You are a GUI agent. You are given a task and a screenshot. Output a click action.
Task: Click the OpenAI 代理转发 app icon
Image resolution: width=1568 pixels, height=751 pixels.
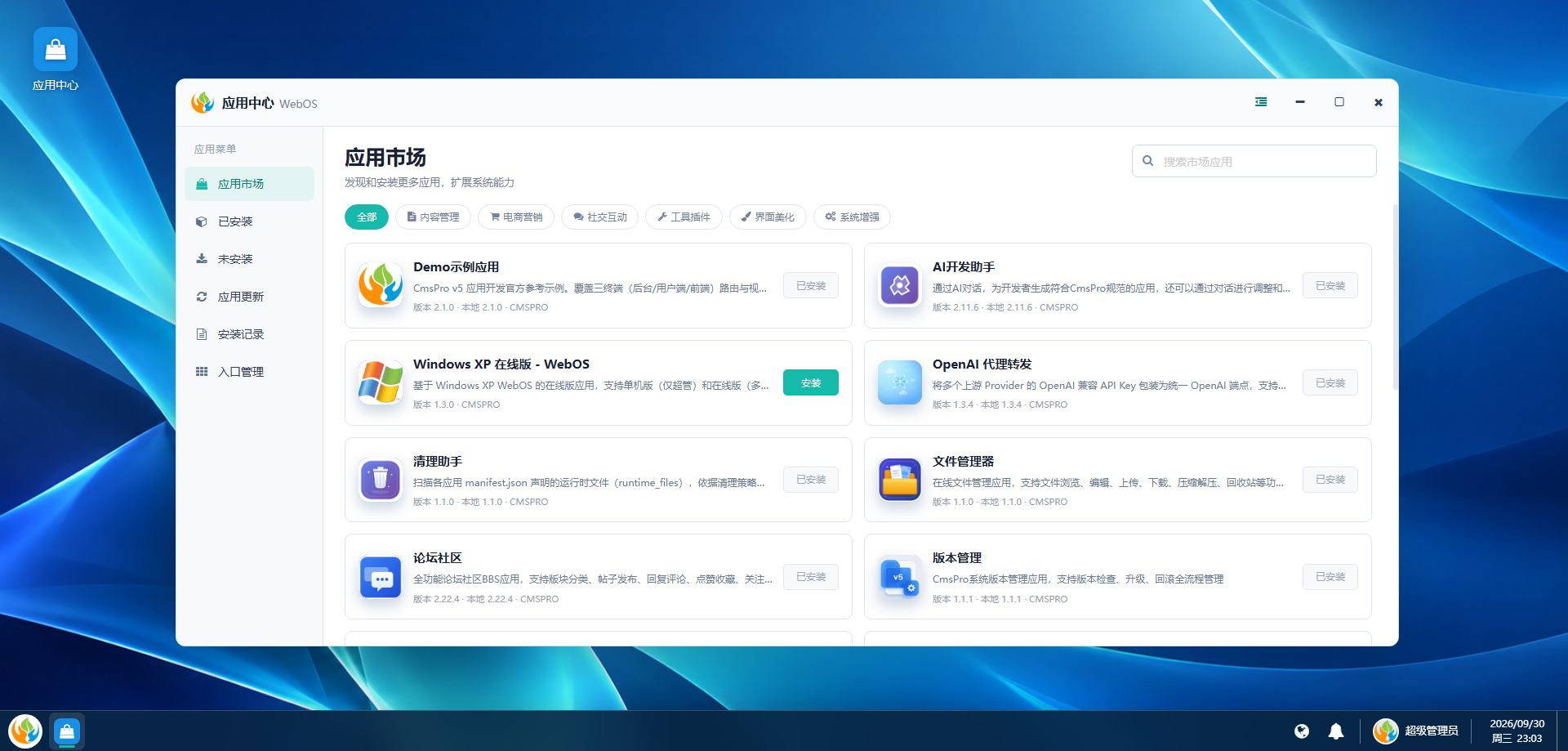[x=900, y=382]
